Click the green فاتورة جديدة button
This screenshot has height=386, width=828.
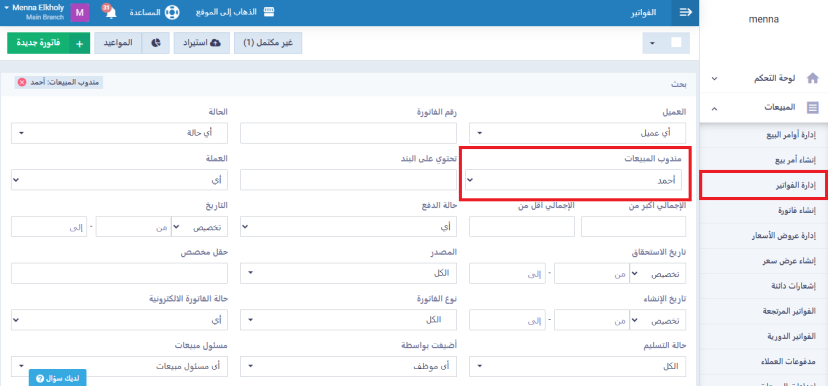point(49,43)
